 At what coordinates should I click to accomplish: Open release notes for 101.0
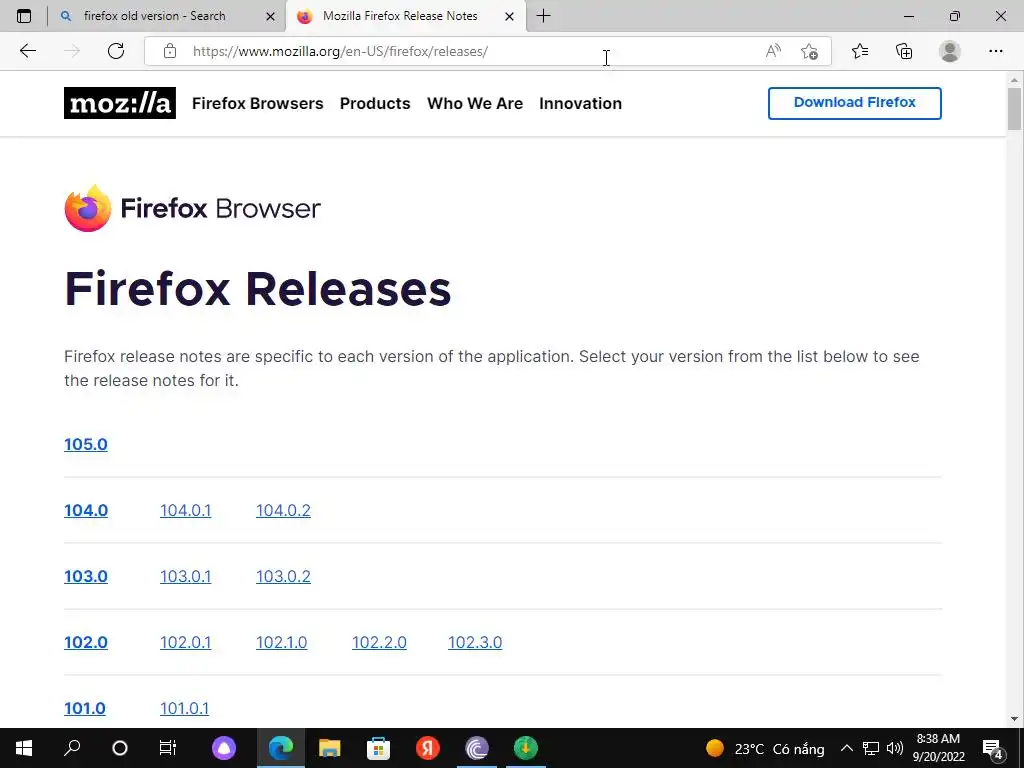click(x=85, y=708)
